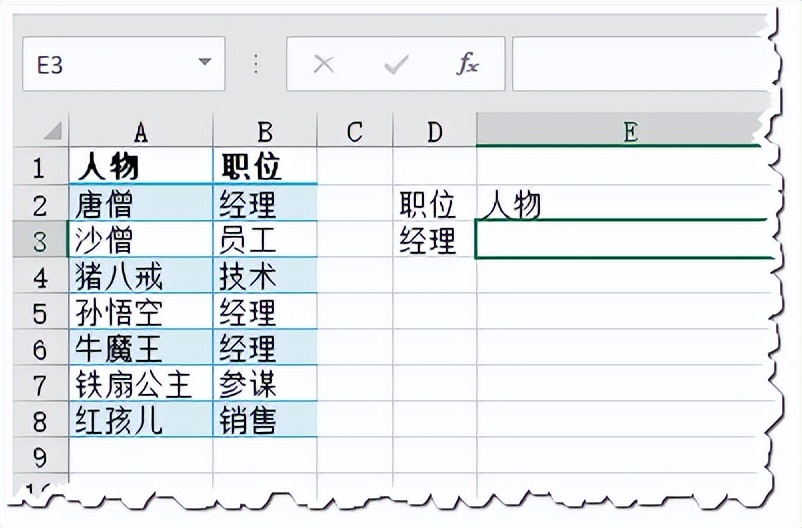Click cell B6 经理 beside 牛魔王
The width and height of the screenshot is (802, 528).
pyautogui.click(x=264, y=347)
